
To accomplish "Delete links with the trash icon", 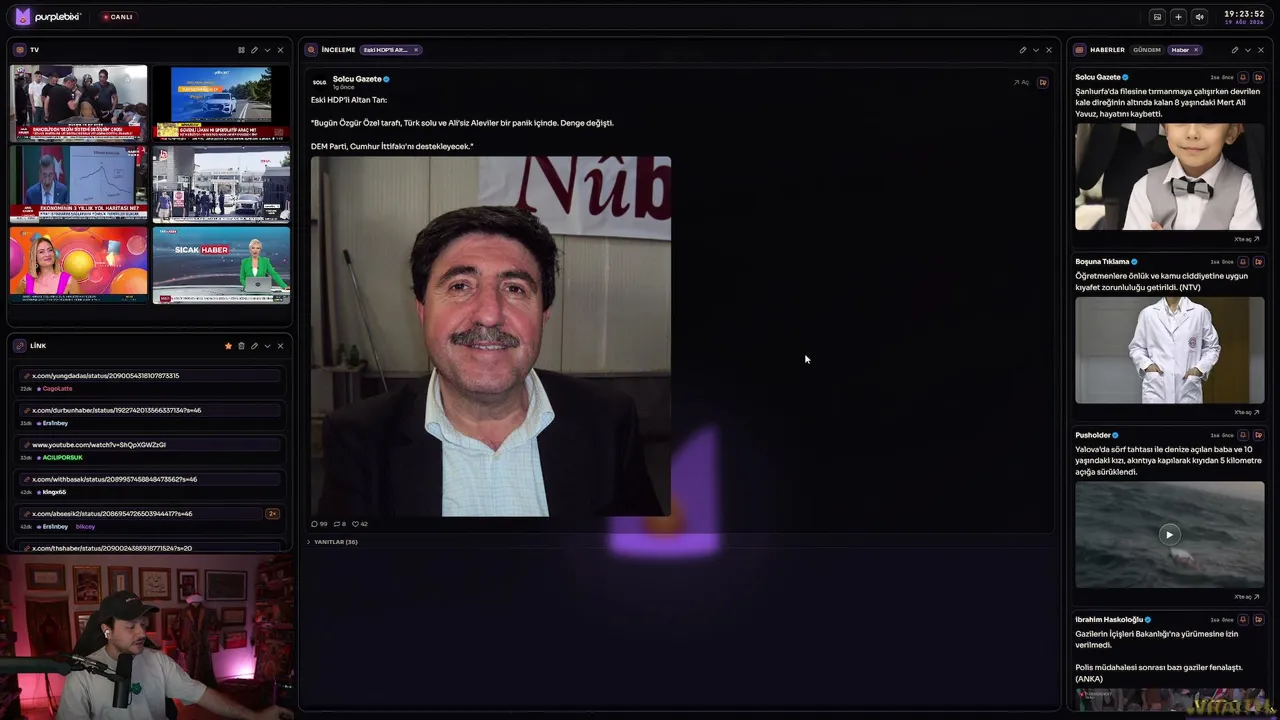I will [241, 346].
